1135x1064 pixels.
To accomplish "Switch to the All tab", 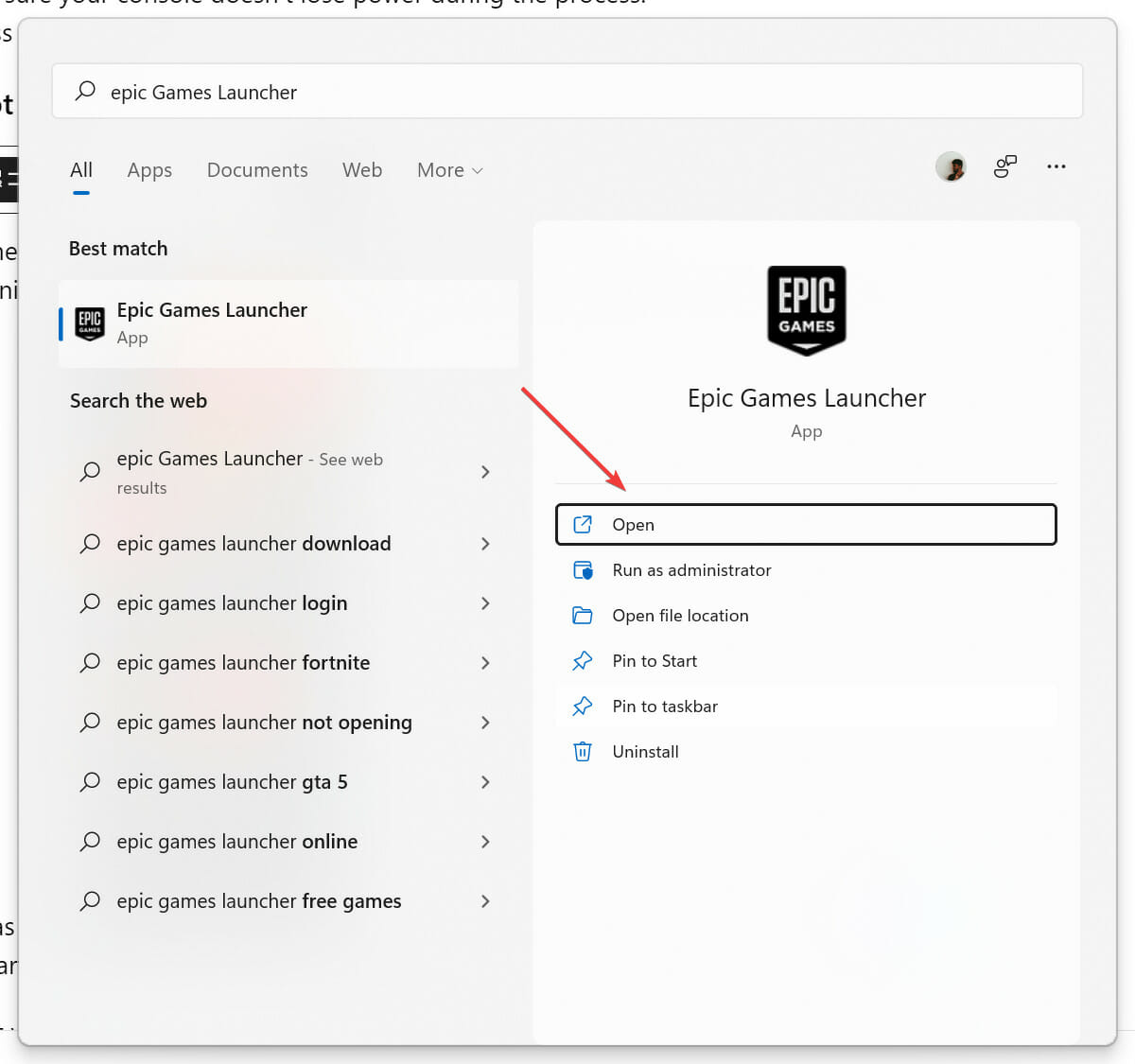I will [81, 170].
